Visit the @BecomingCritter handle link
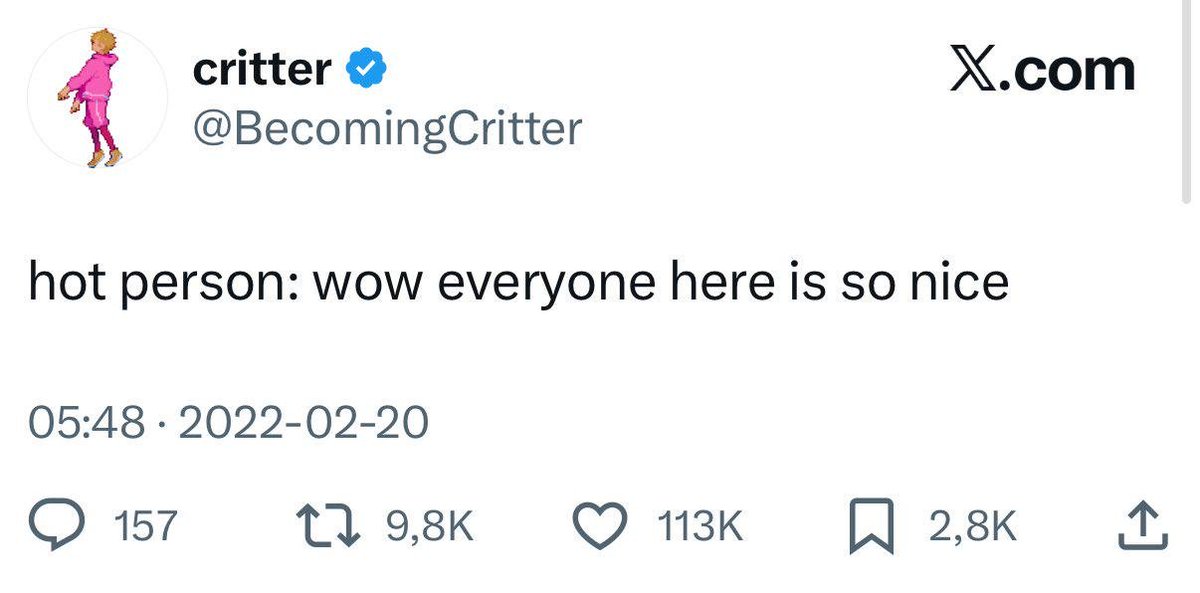1200x593 pixels. [x=385, y=127]
